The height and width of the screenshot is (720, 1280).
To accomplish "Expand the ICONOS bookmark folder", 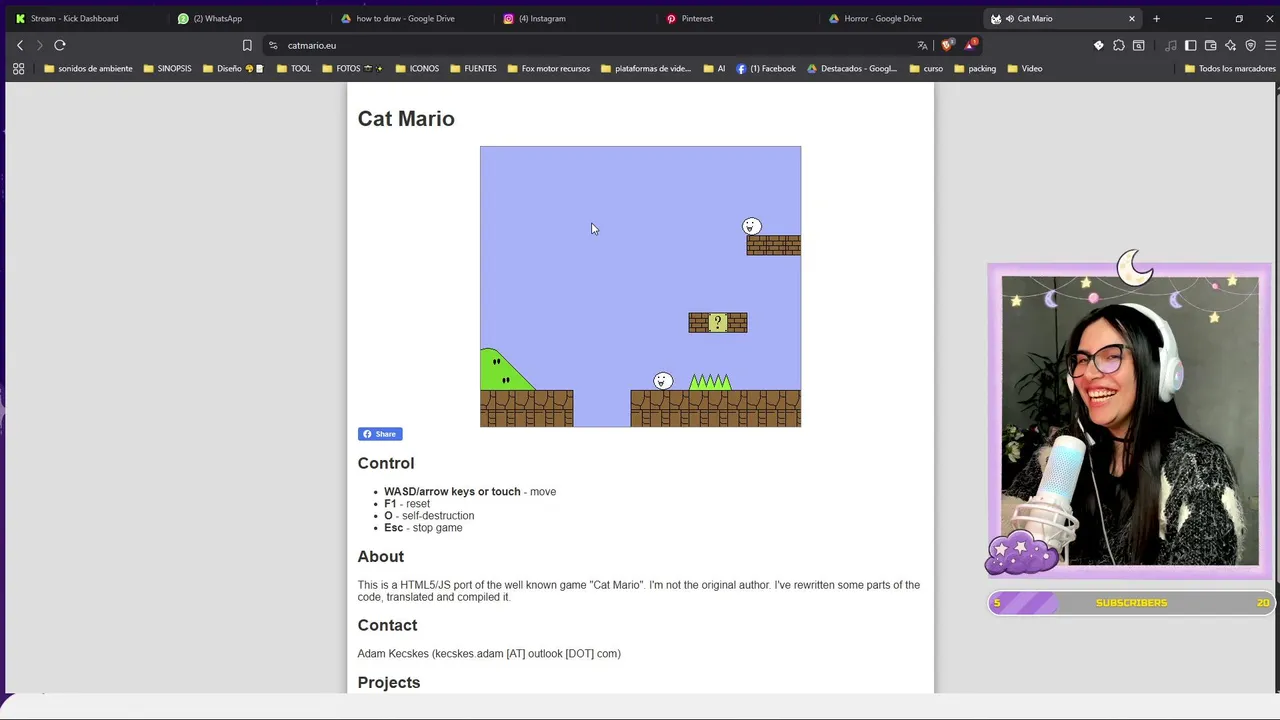I will tap(417, 69).
